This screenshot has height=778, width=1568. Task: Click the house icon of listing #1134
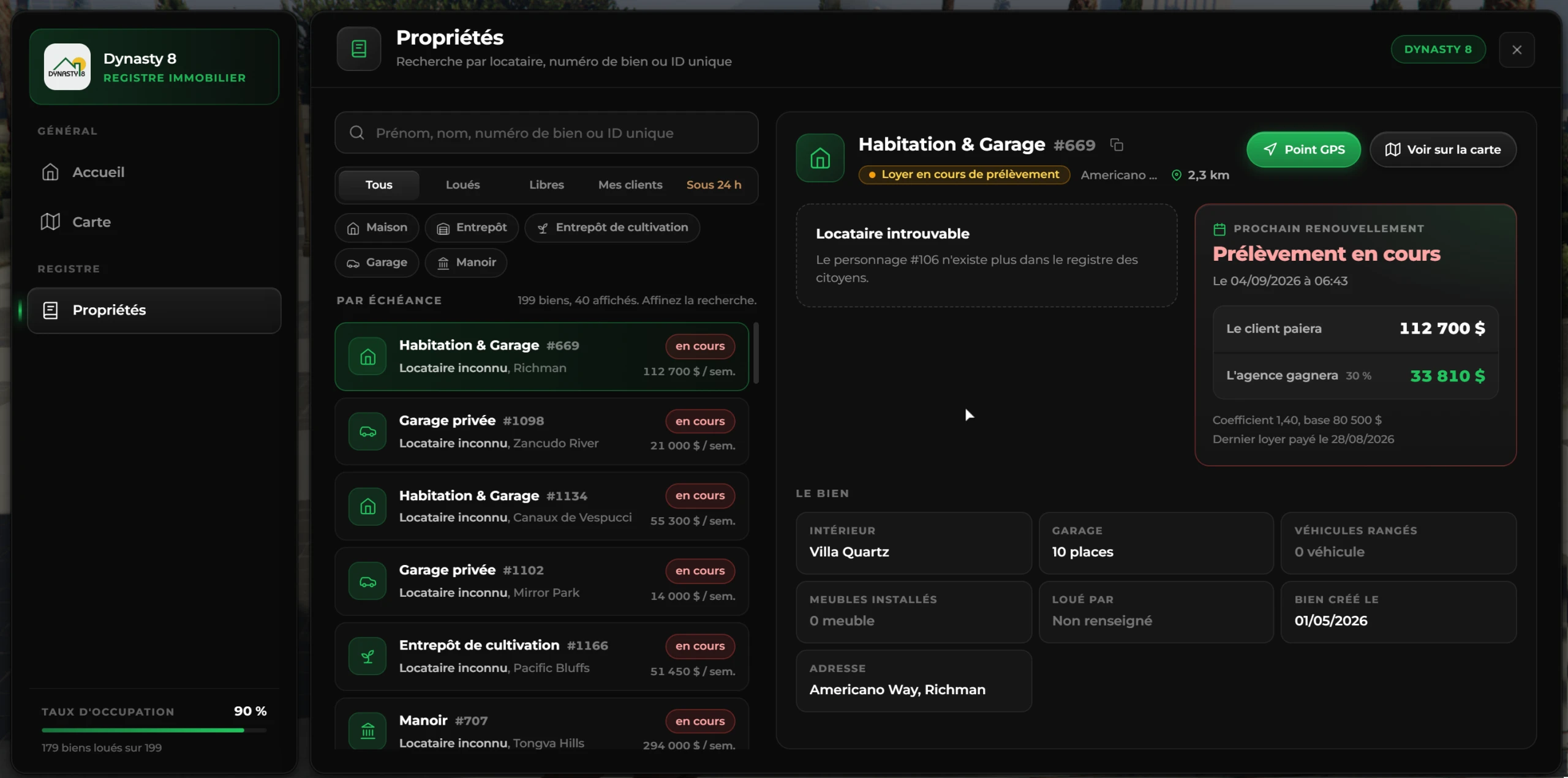pos(367,507)
